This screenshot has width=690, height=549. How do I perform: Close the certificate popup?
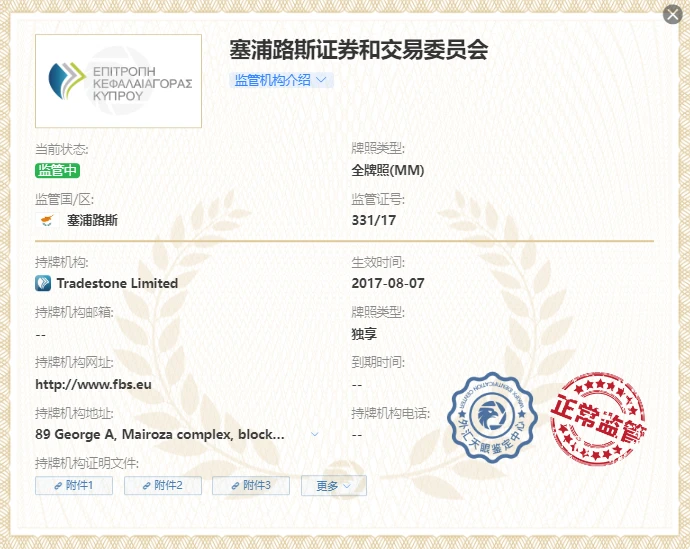[x=672, y=15]
